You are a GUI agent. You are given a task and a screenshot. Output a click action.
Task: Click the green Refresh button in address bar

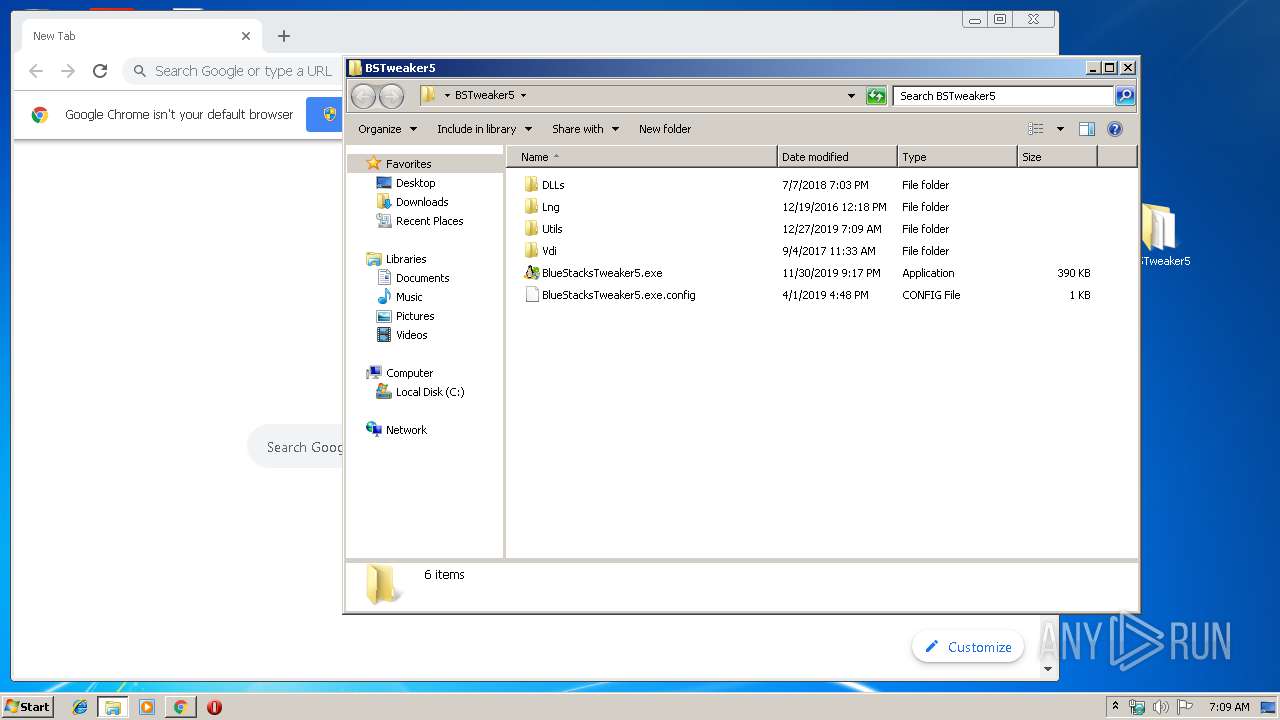[x=876, y=96]
